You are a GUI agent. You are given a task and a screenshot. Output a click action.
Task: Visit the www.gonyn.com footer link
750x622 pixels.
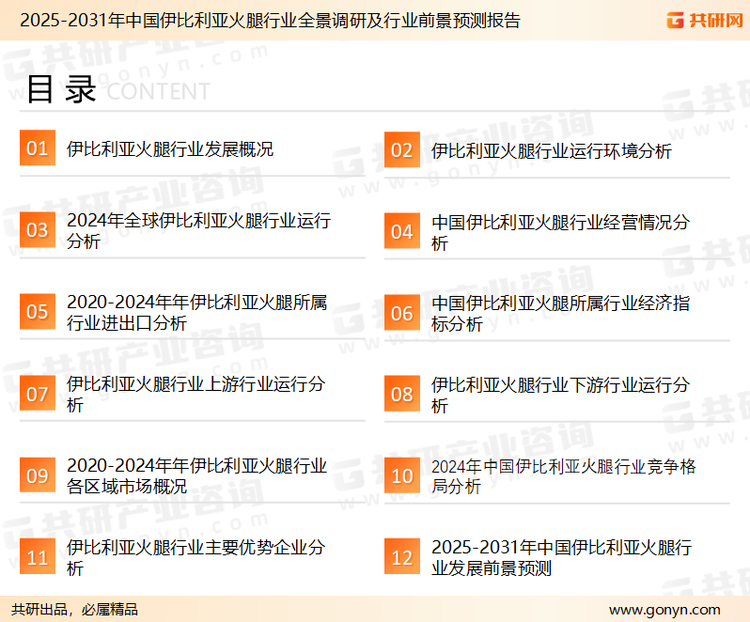pos(664,610)
